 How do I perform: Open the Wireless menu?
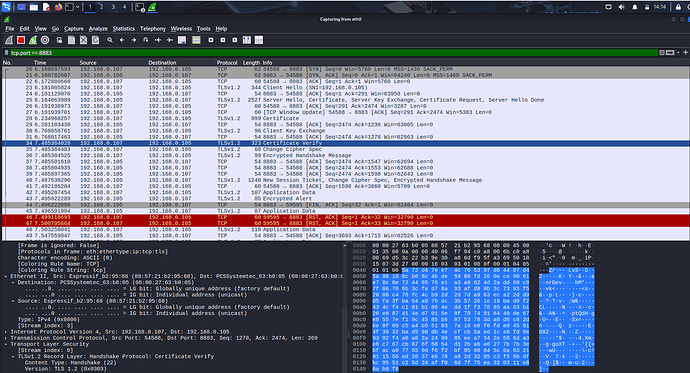point(181,29)
